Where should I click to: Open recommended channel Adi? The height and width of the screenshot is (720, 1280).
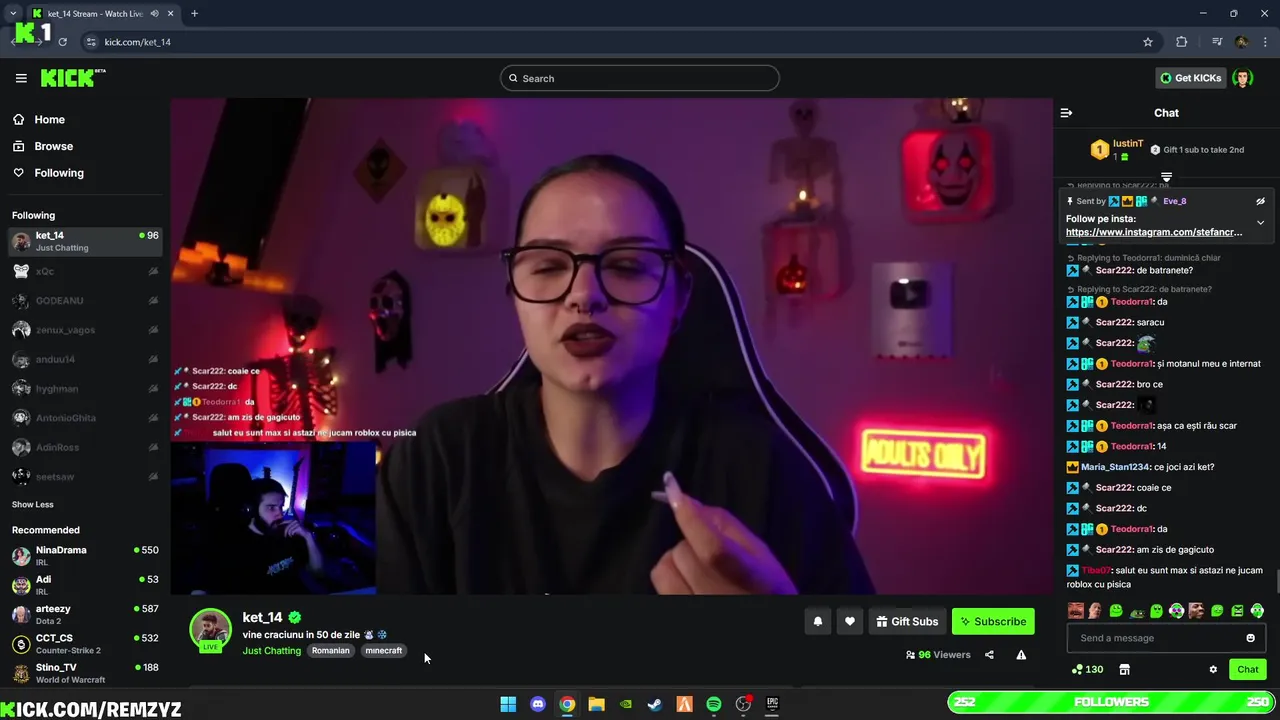pos(84,585)
